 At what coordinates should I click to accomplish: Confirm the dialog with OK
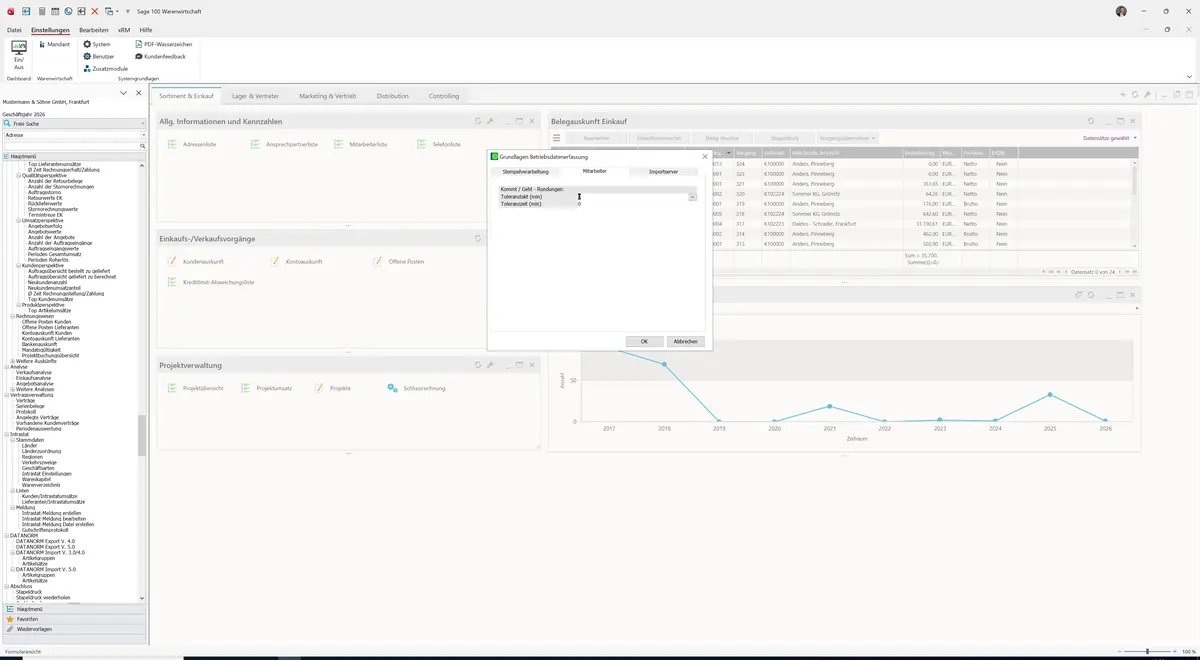coord(644,341)
